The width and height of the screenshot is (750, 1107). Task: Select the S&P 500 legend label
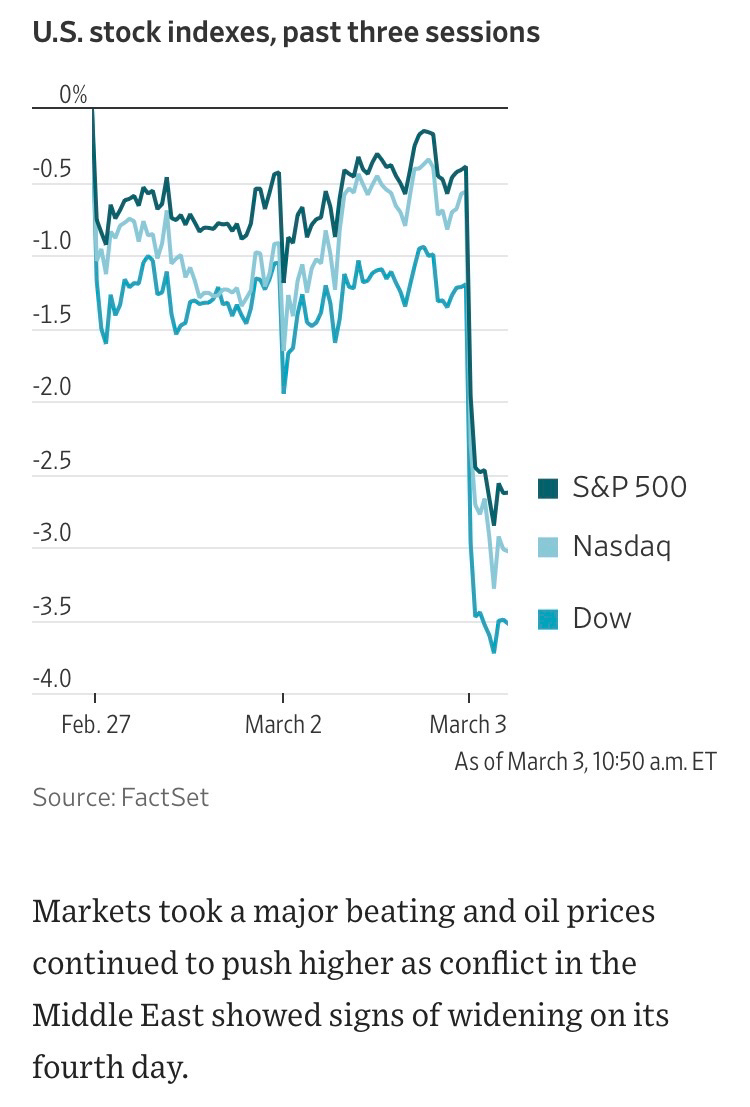(629, 487)
